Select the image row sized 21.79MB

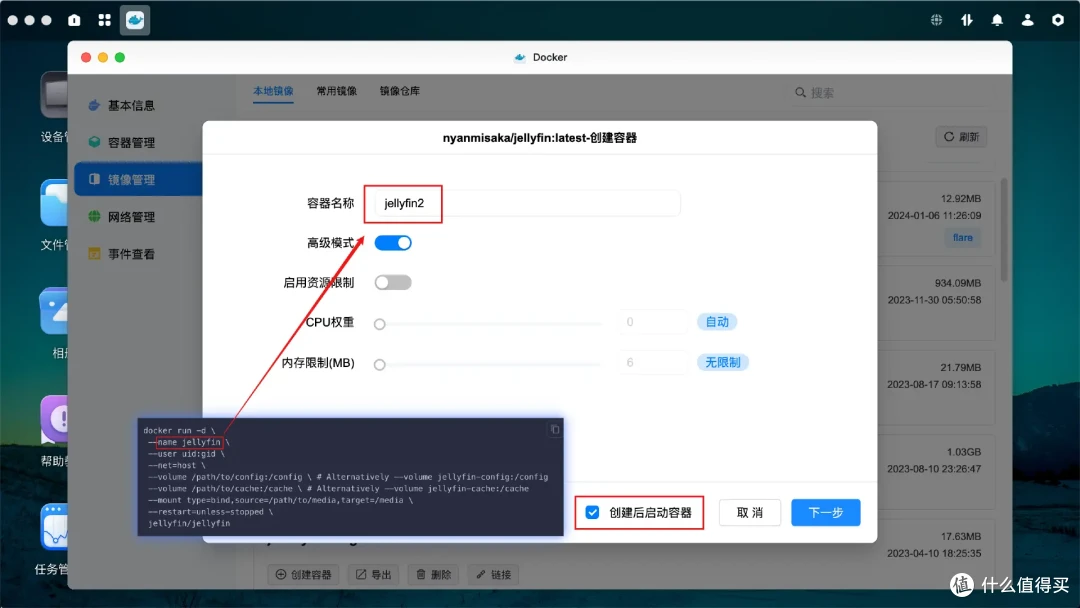[935, 388]
